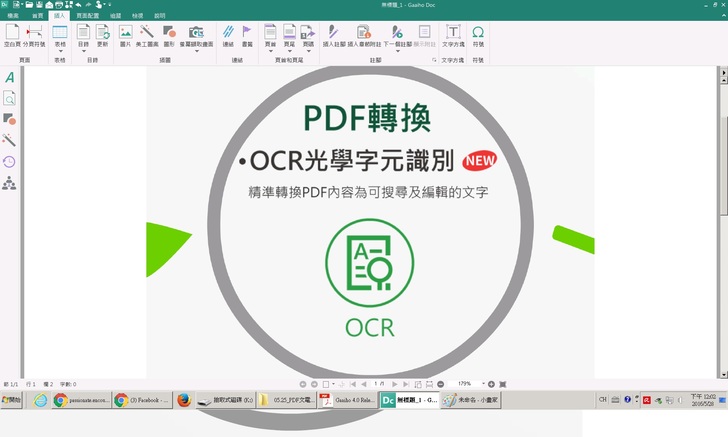Zoom out with the minus button
The width and height of the screenshot is (728, 437).
click(441, 384)
